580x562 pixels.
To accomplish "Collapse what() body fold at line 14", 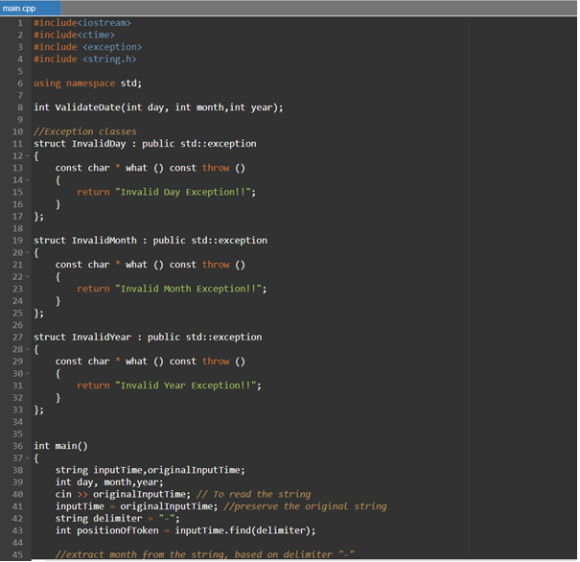I will click(x=27, y=180).
